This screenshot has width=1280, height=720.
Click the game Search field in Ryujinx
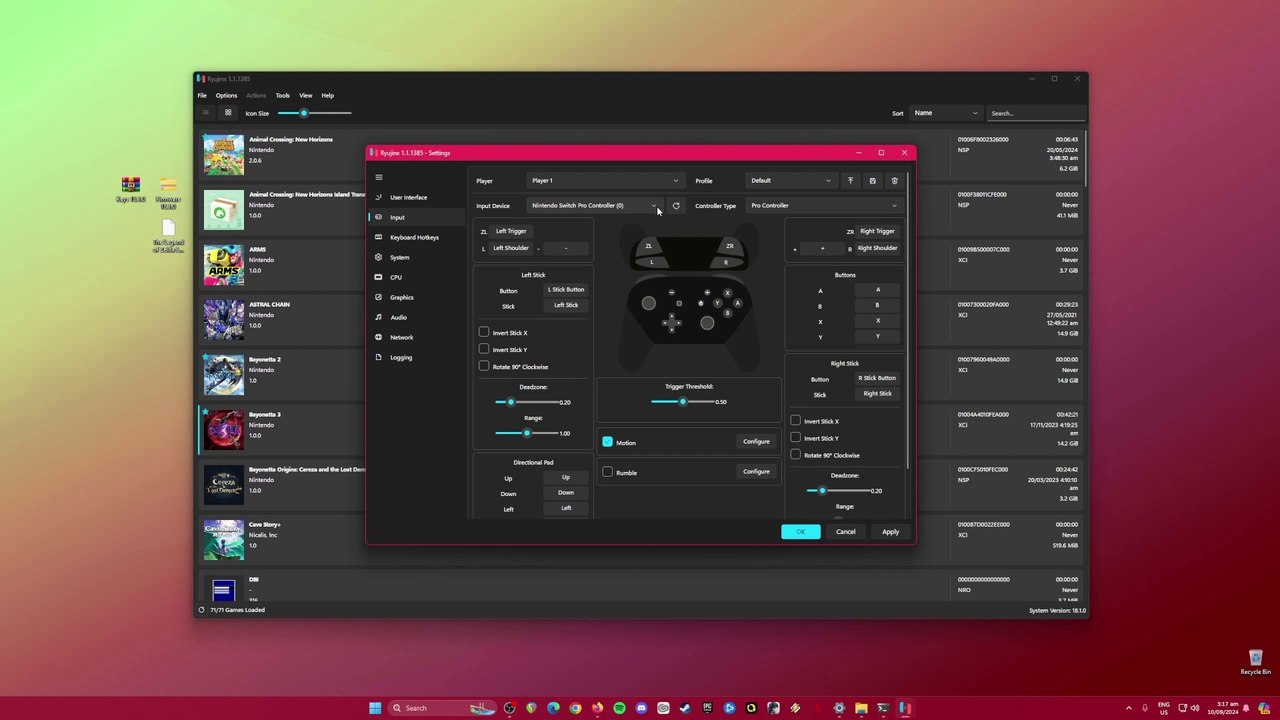1036,113
